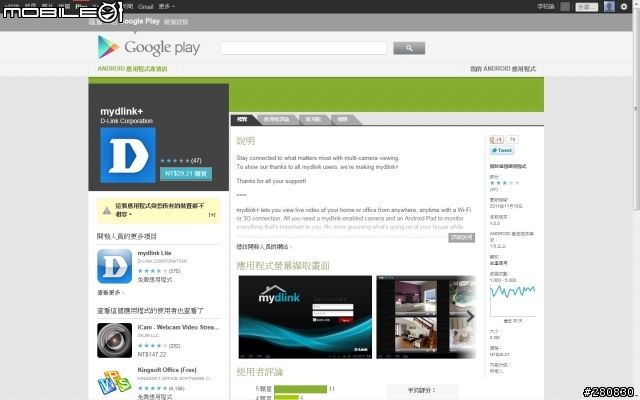Screen dimensions: 640x400
Task: Click the 應用程式螢幕擷取畫面 heading
Action: tap(283, 266)
